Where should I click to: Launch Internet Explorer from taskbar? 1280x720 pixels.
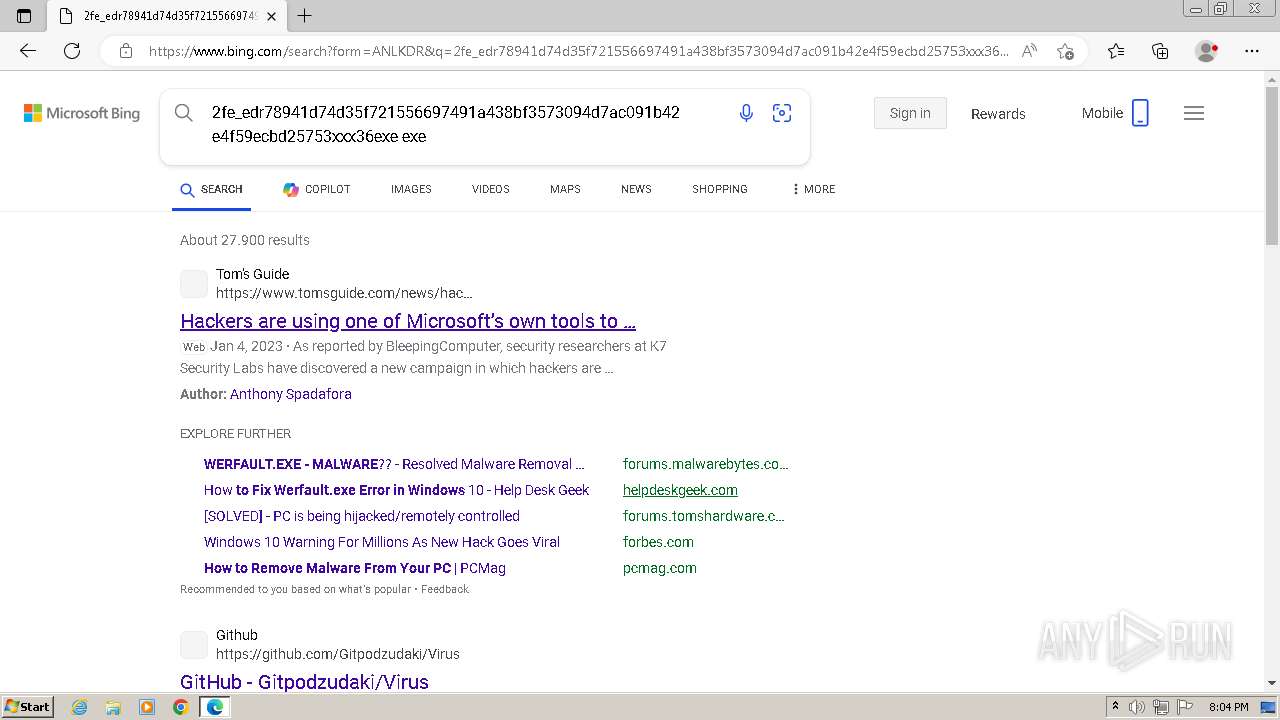(79, 707)
